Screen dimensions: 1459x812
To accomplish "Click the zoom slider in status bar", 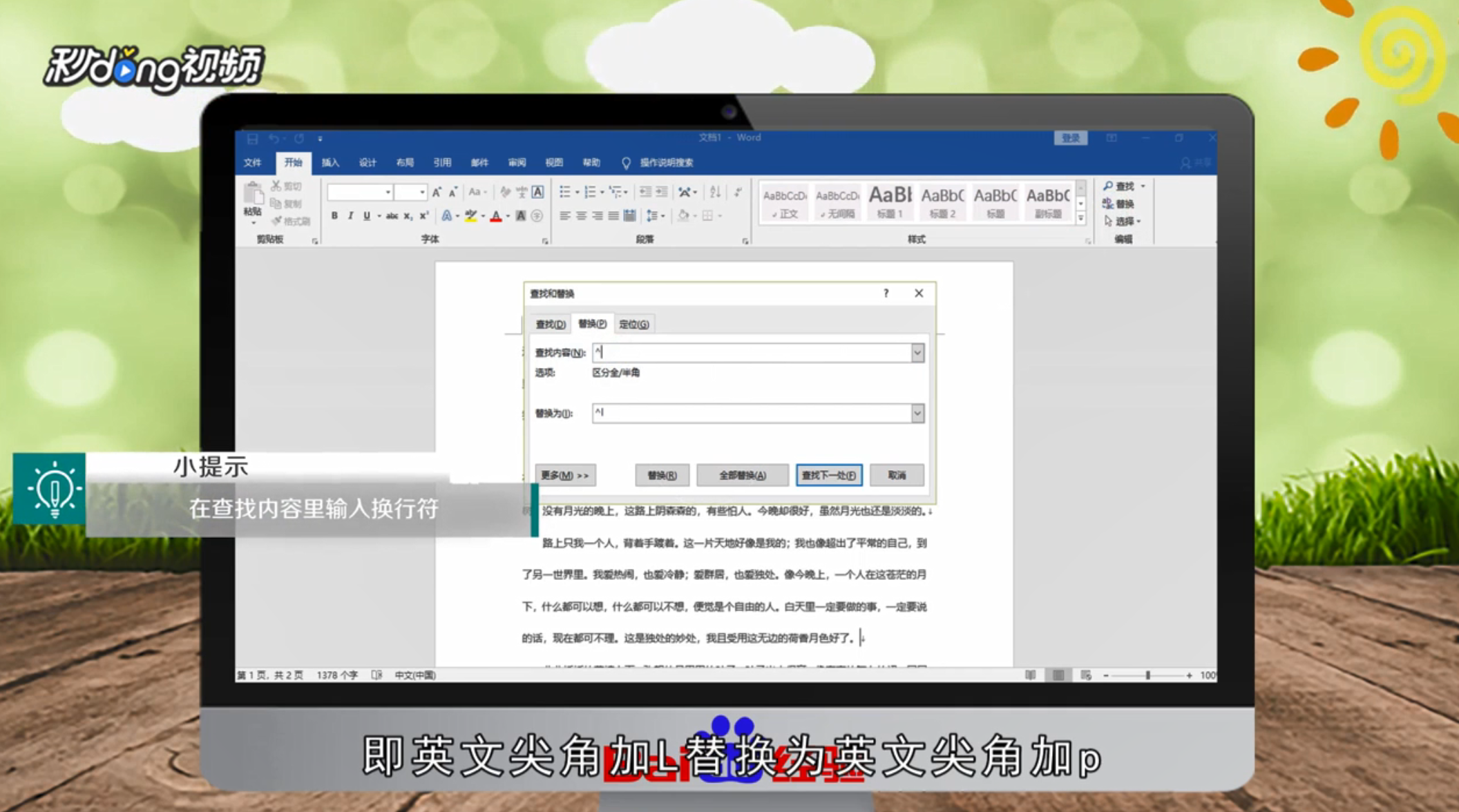I will pyautogui.click(x=1147, y=675).
